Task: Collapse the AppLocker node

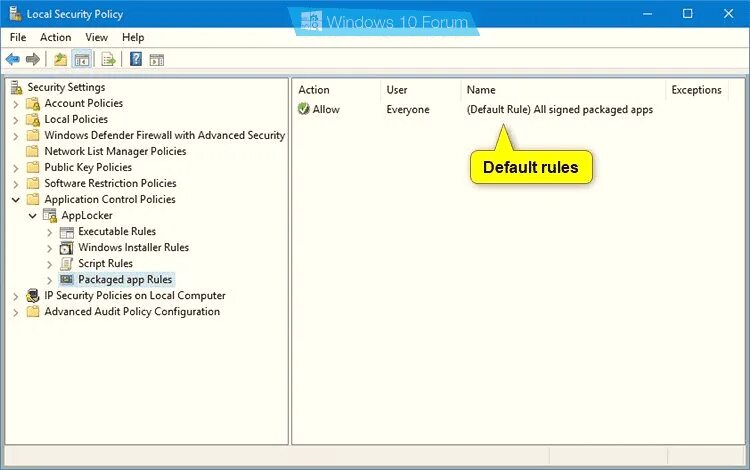Action: point(33,216)
